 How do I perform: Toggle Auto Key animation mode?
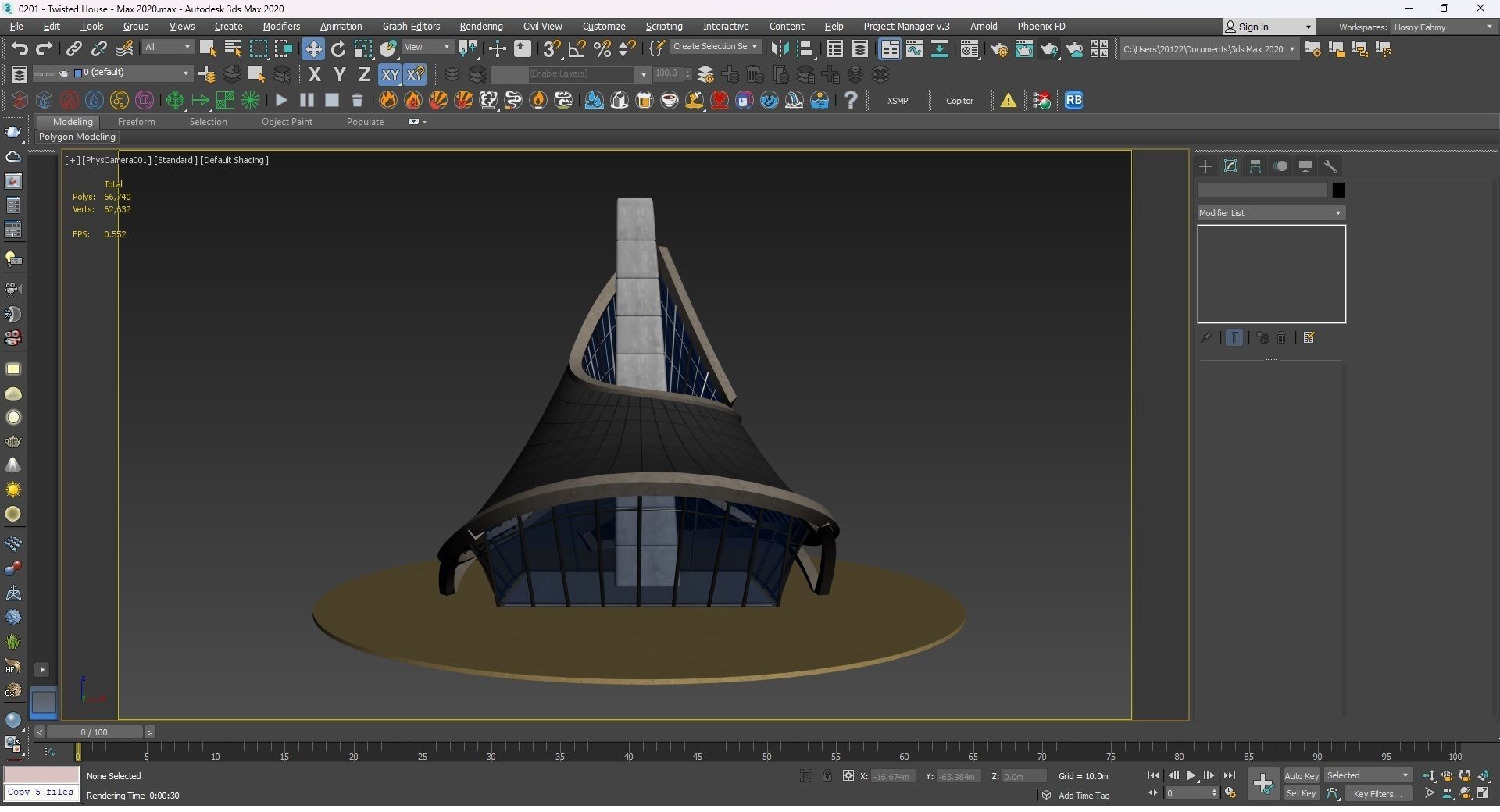1302,776
